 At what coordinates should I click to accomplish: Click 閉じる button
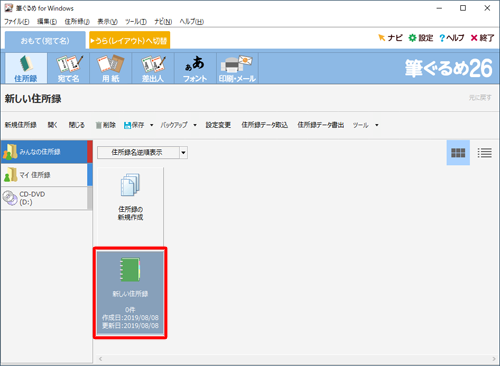(x=77, y=125)
